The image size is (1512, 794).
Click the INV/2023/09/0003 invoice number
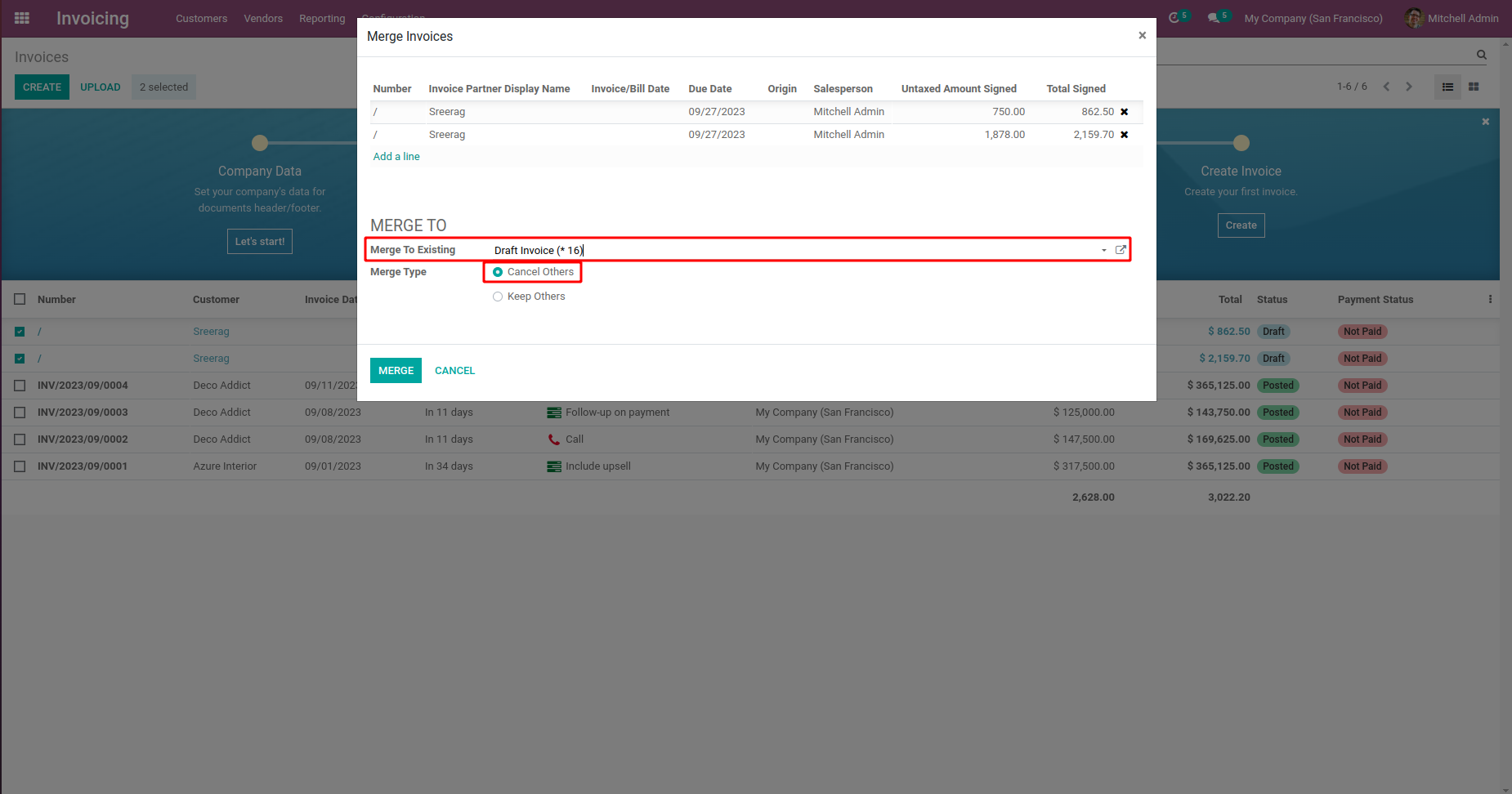pyautogui.click(x=83, y=413)
